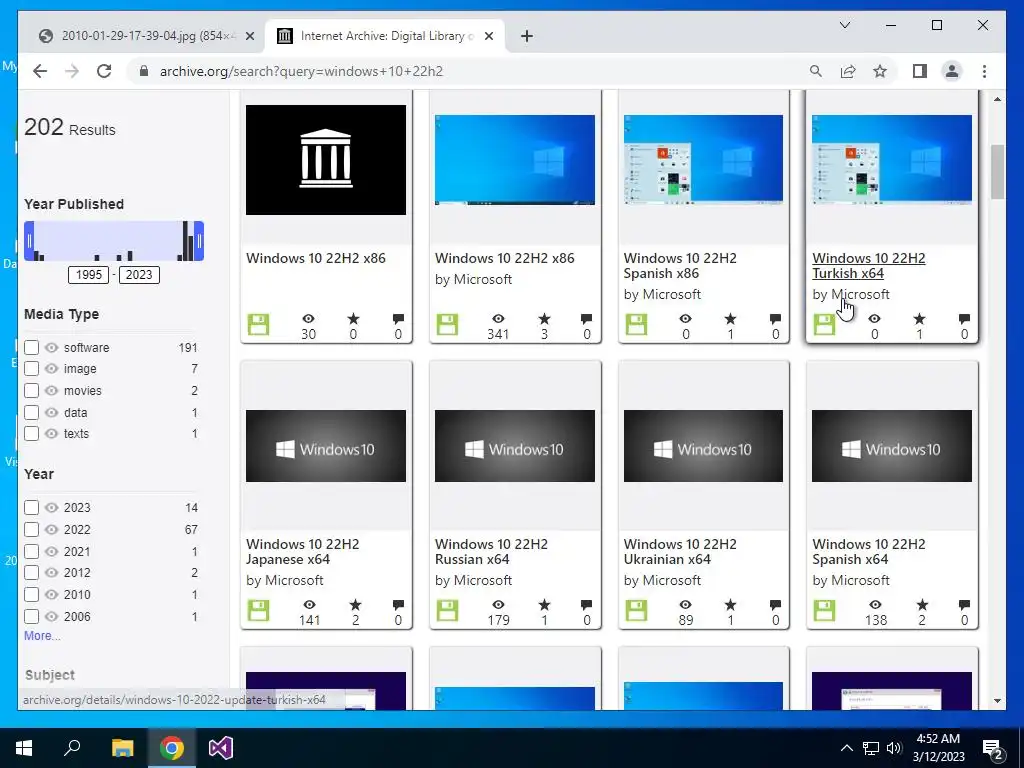The image size is (1024, 768).
Task: Edit the 2023 end year box
Action: pyautogui.click(x=139, y=274)
